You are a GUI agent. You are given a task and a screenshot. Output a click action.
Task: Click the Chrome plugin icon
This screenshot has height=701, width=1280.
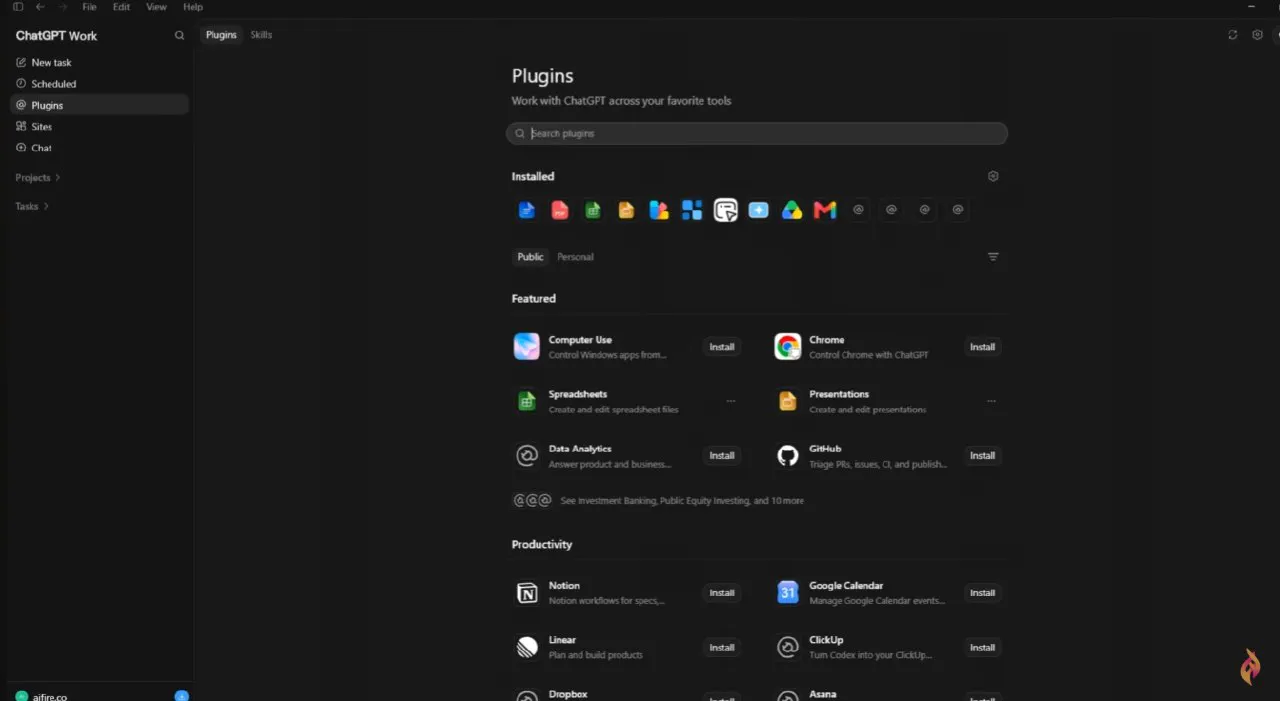click(x=788, y=347)
